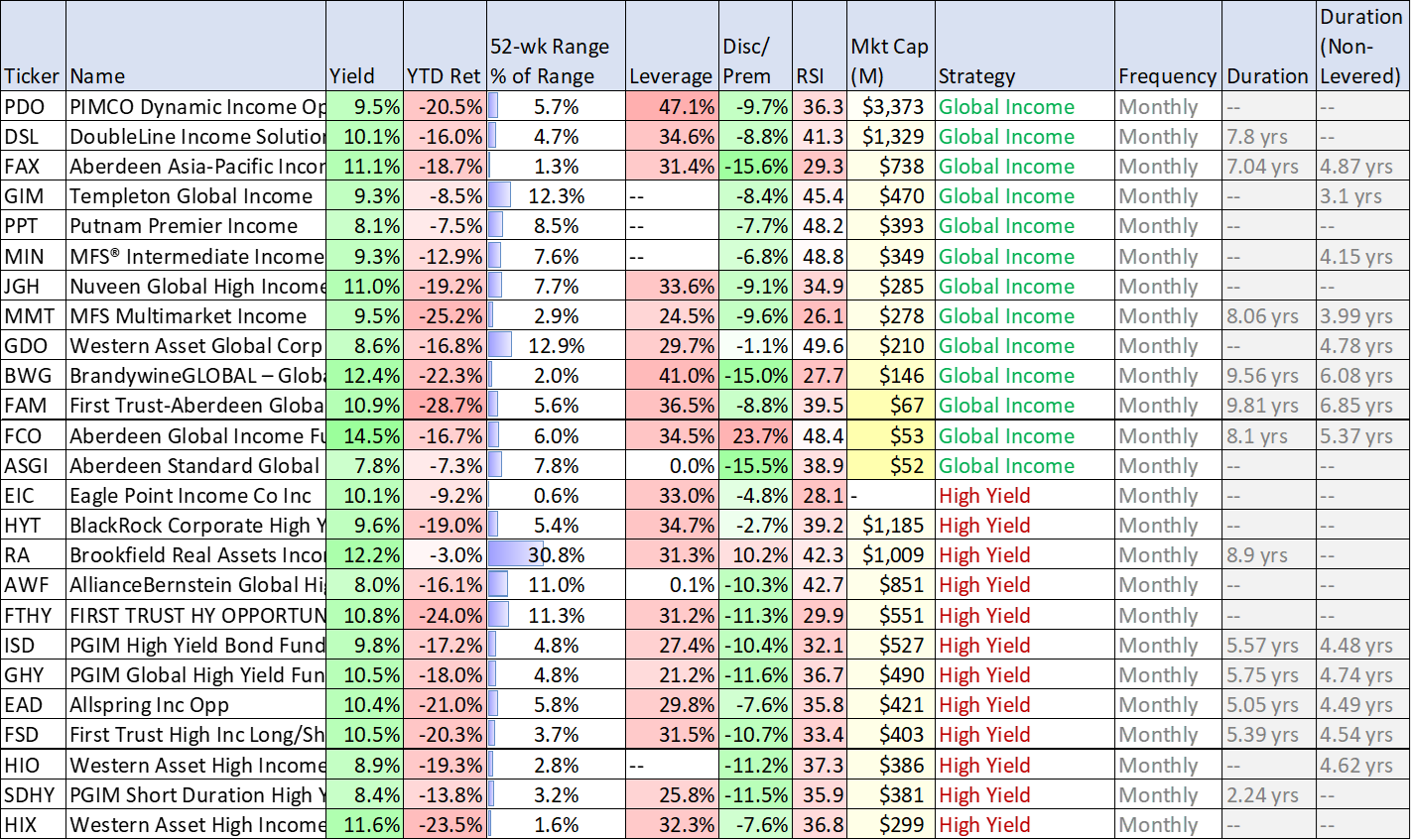
Task: Select ISD duration 5.57 yrs
Action: [x=1271, y=646]
